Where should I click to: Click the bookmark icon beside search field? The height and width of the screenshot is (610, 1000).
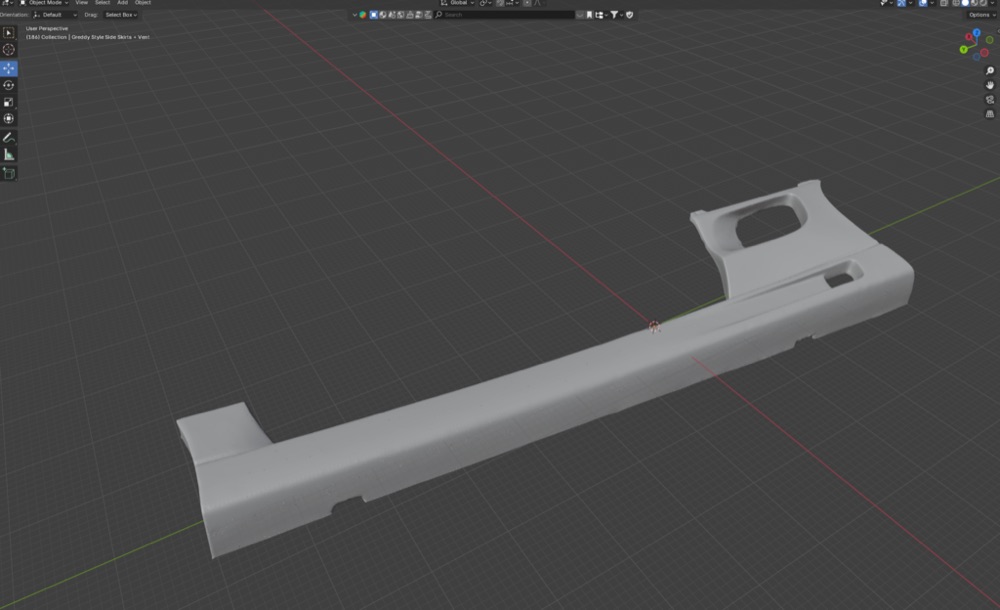589,15
